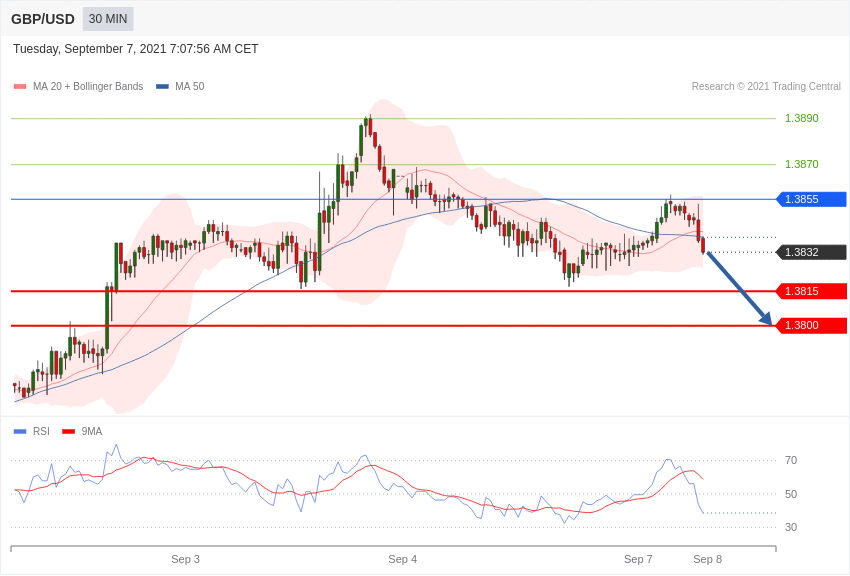Click the Sep 3 date axis label

[185, 559]
